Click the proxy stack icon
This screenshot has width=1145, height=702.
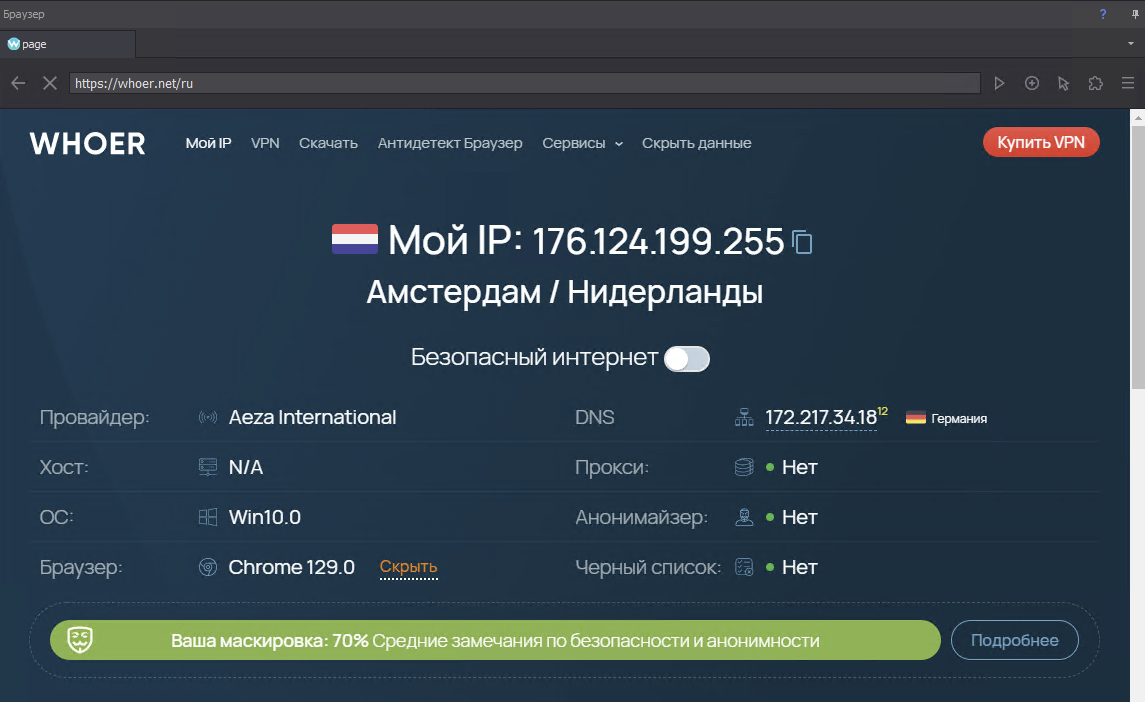point(744,467)
